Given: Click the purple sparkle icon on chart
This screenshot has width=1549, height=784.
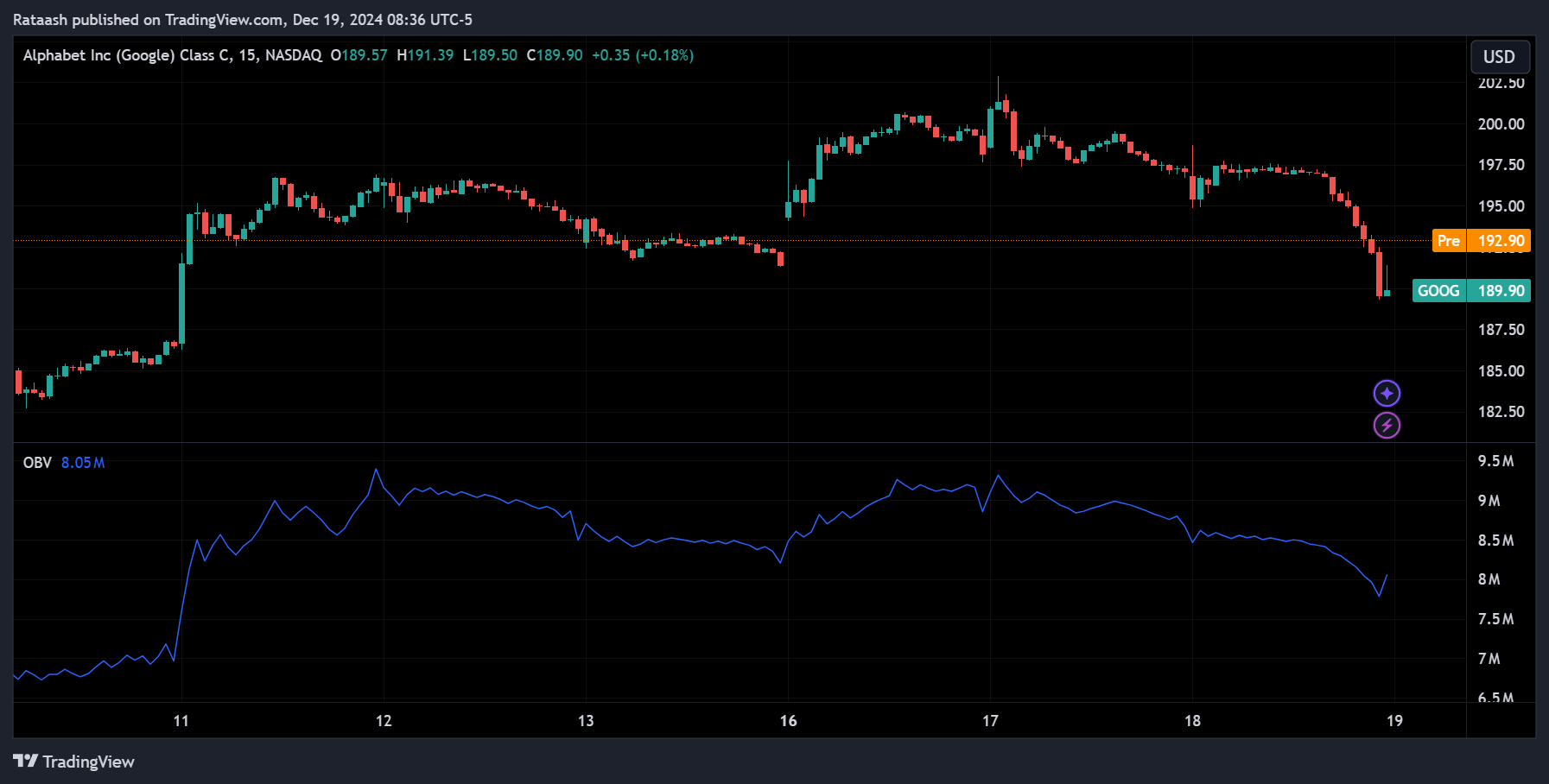Looking at the screenshot, I should (x=1387, y=394).
